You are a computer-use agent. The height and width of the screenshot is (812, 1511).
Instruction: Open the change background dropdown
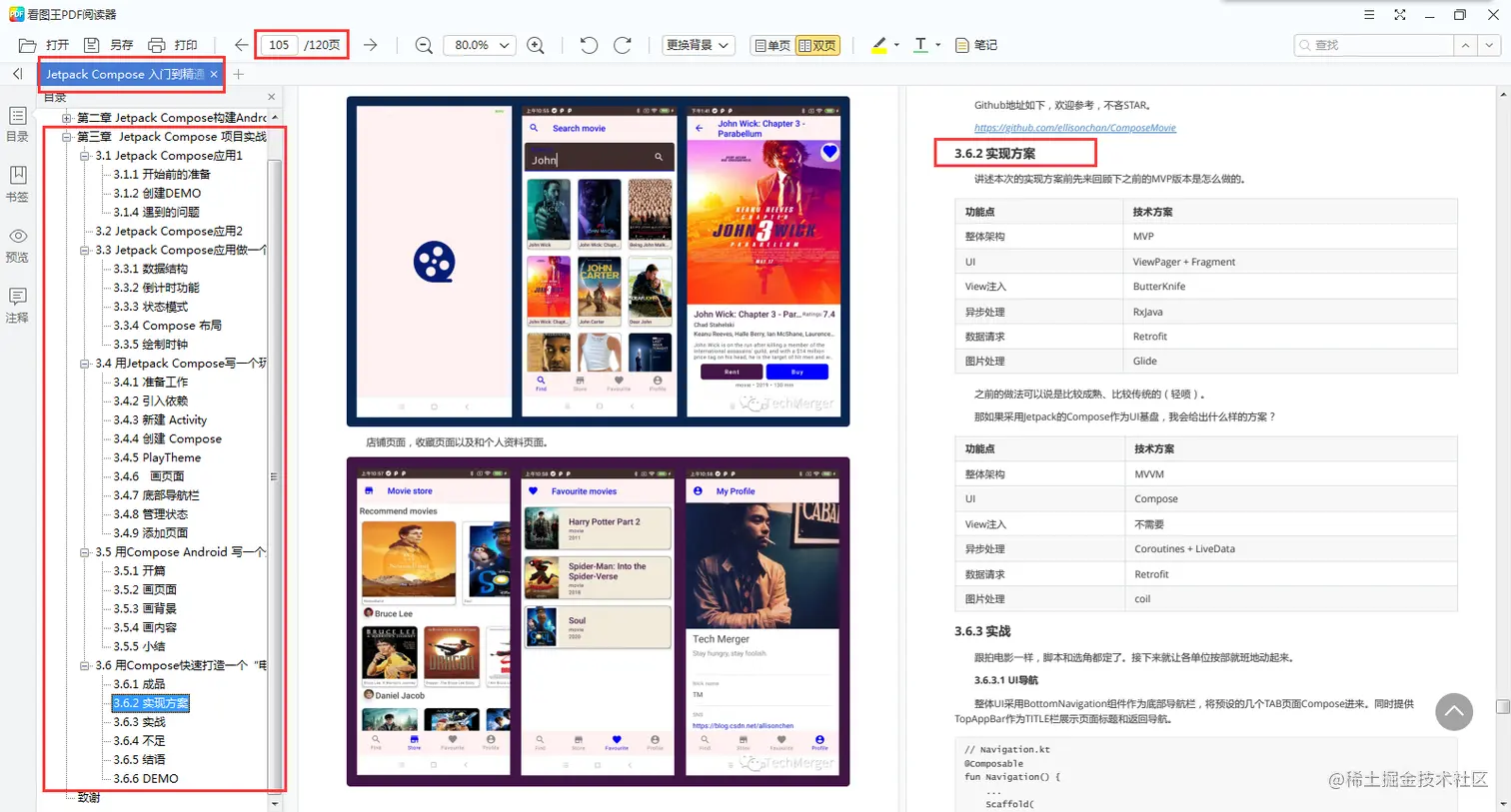pos(699,45)
